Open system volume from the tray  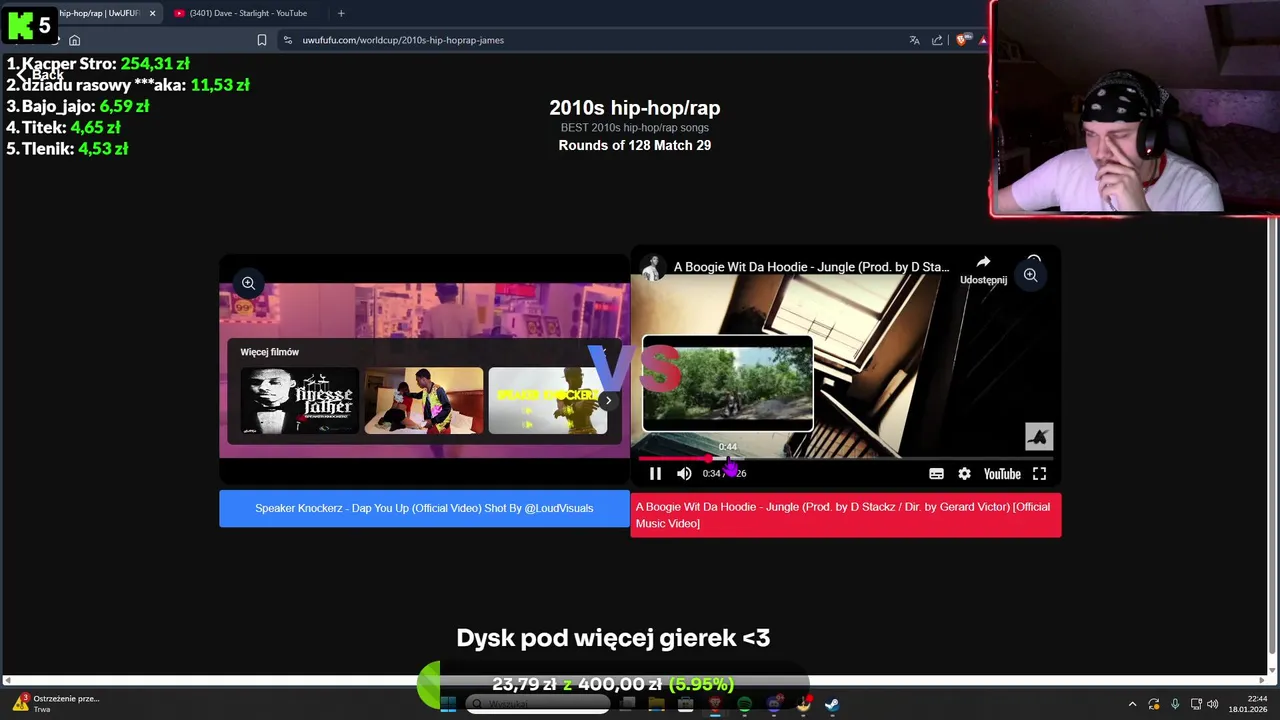(1212, 704)
